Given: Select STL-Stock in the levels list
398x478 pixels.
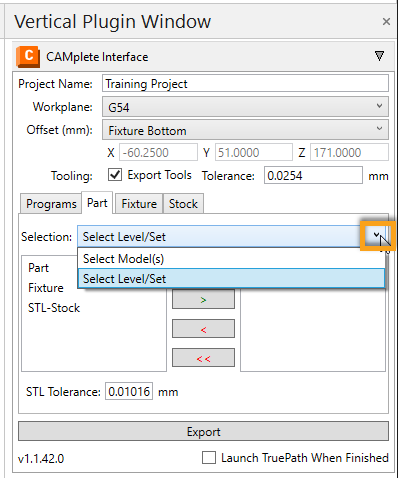Looking at the screenshot, I should pos(54,308).
